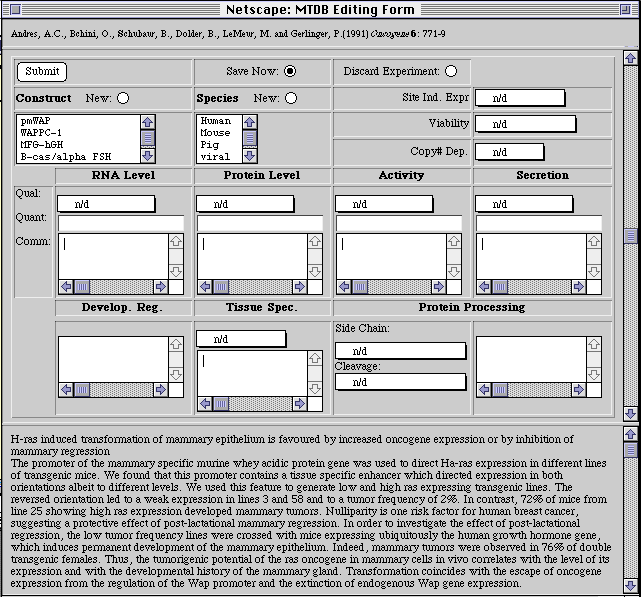Open the RNA Level Qual dropdown
The width and height of the screenshot is (641, 597).
106,204
